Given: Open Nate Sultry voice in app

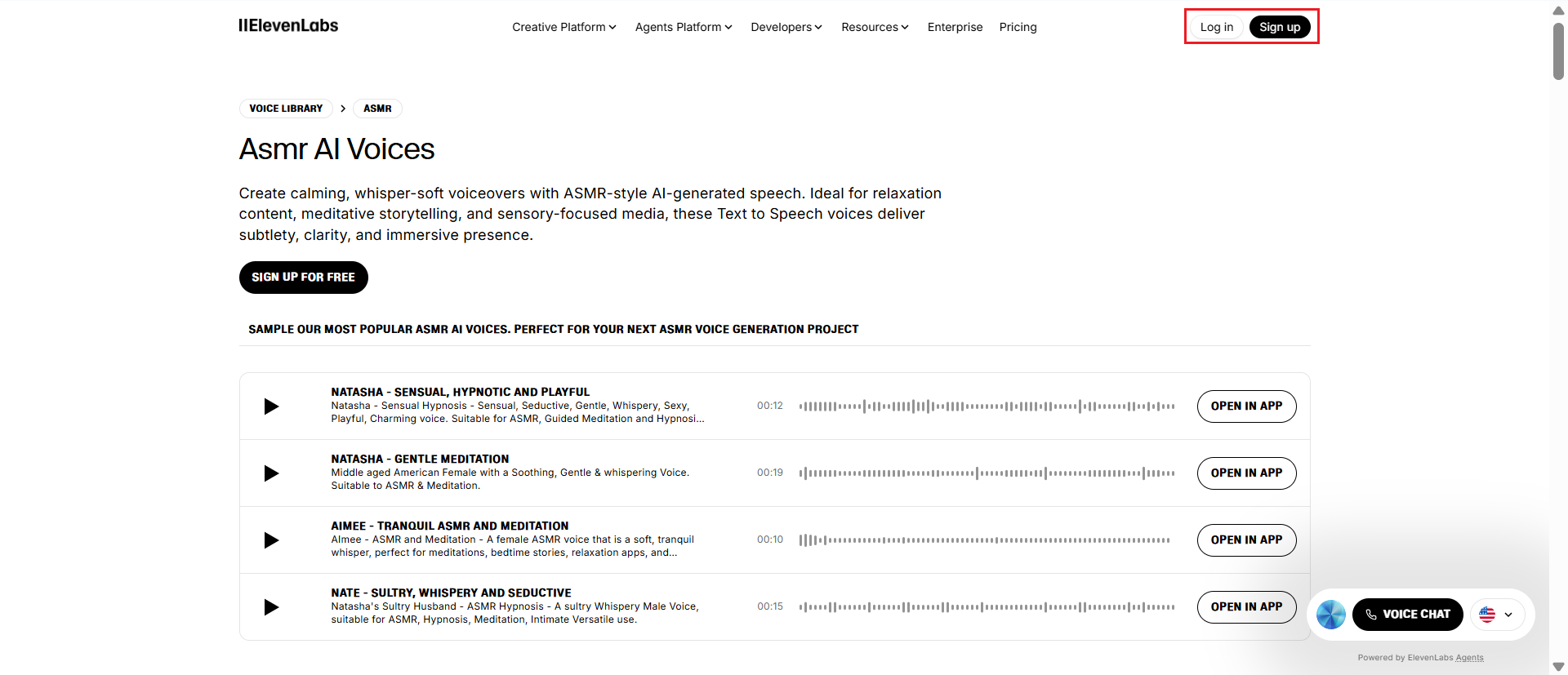Looking at the screenshot, I should [1246, 607].
